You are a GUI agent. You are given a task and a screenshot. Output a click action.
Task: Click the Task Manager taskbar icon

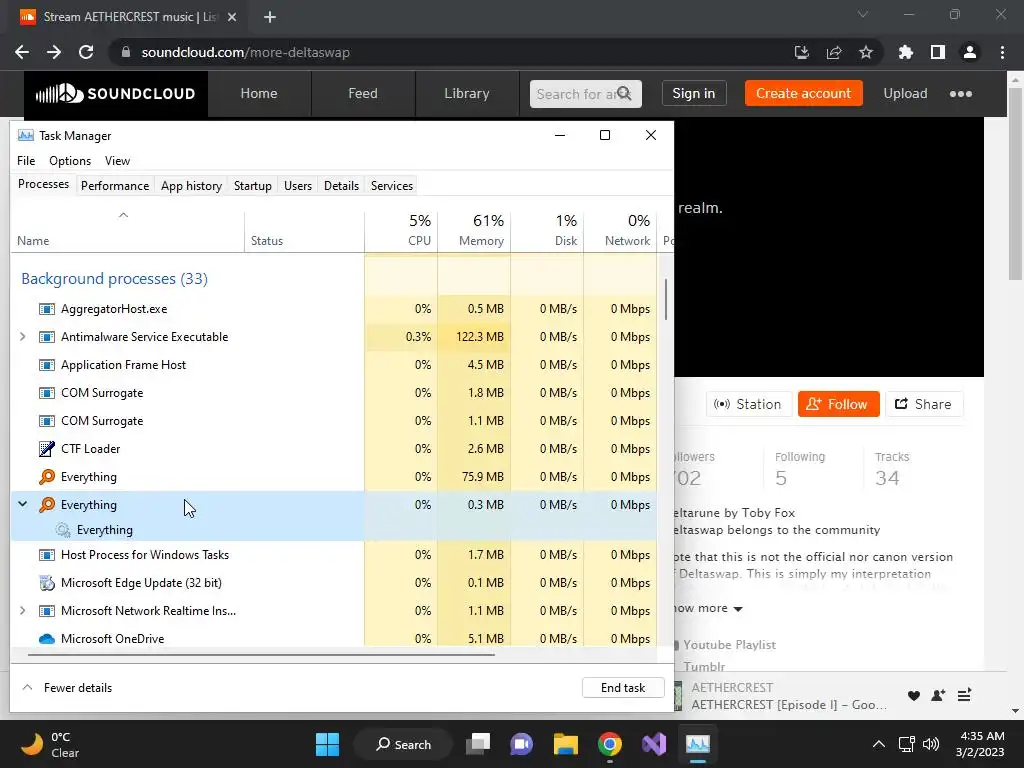pos(697,744)
